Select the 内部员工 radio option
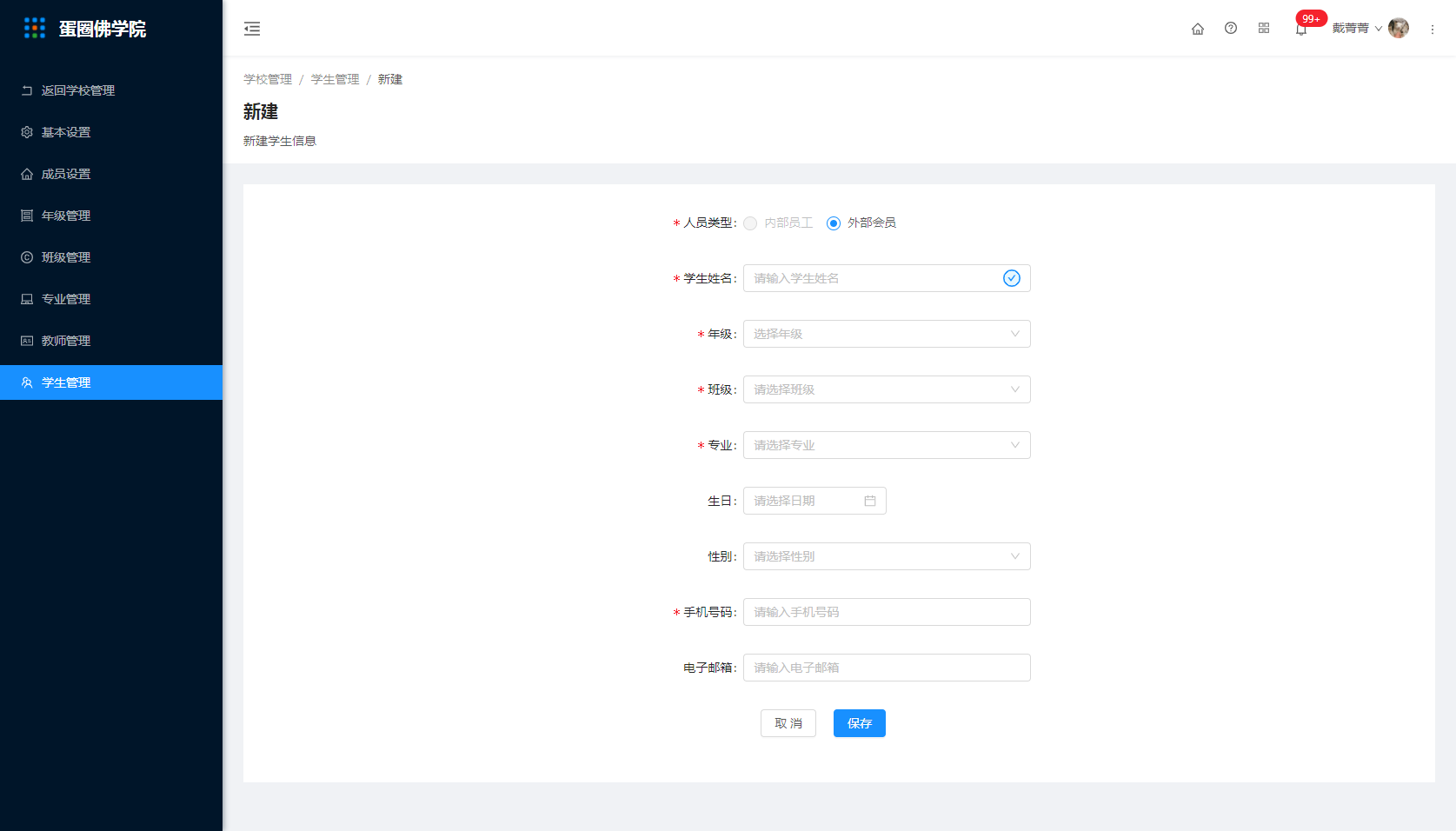 click(750, 223)
